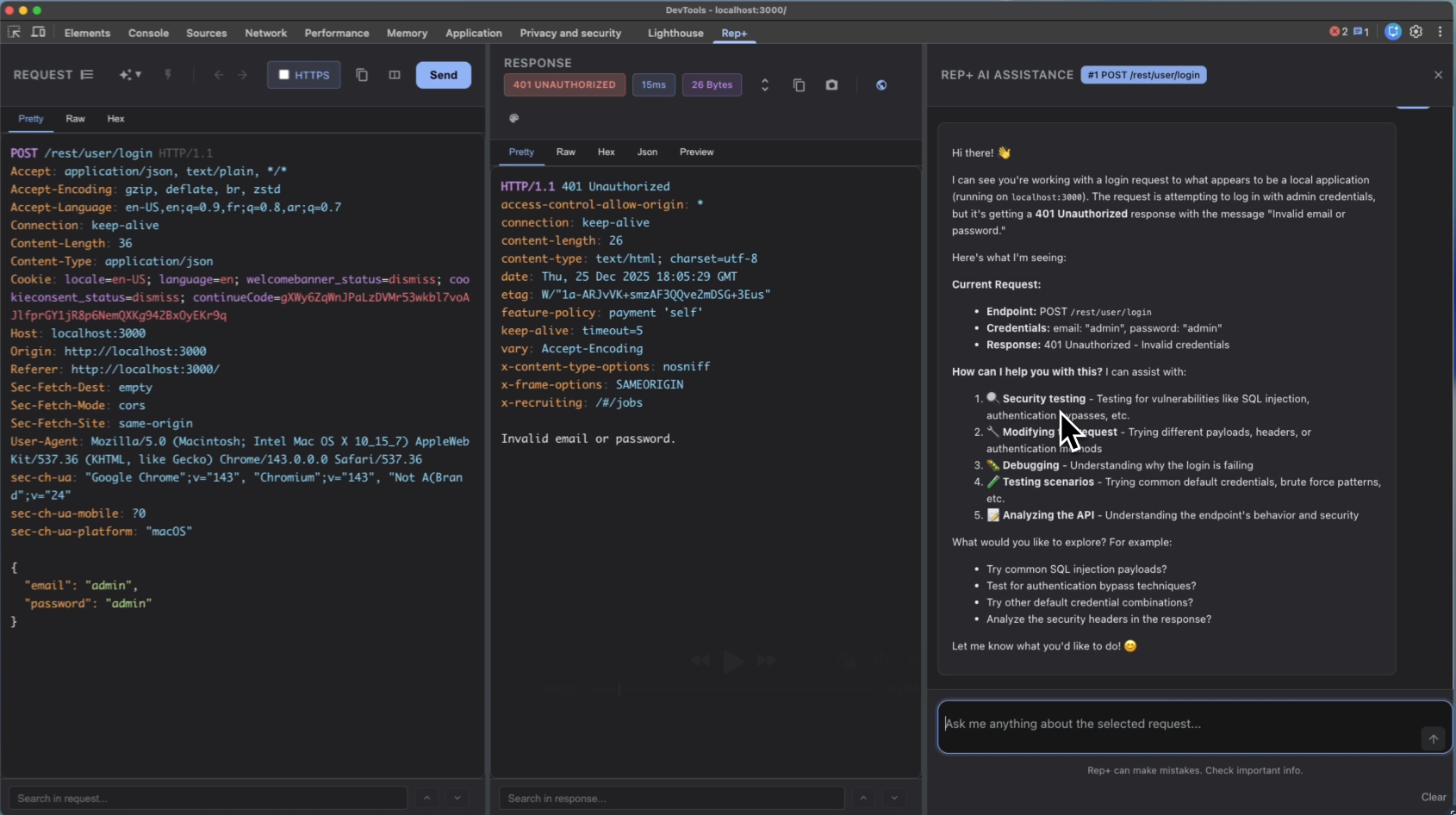Image resolution: width=1456 pixels, height=815 pixels.
Task: Click Clear in the AI panel
Action: click(x=1433, y=797)
